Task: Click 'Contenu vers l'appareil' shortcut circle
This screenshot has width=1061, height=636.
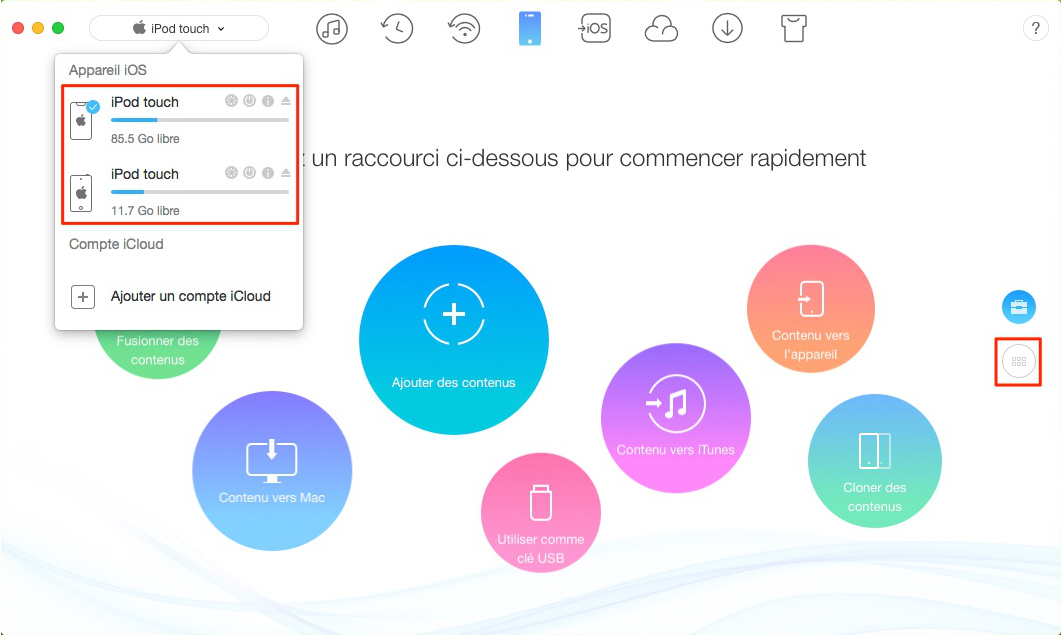Action: [811, 309]
